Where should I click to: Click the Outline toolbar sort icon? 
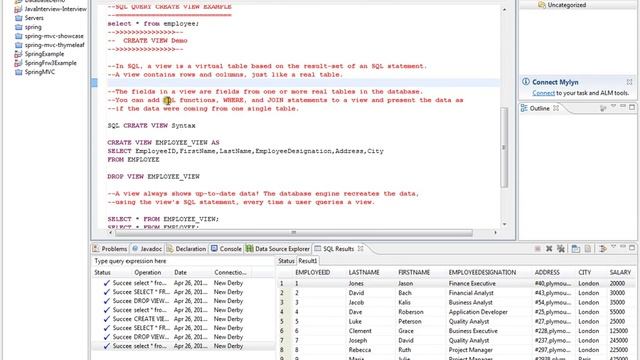pyautogui.click(x=603, y=108)
